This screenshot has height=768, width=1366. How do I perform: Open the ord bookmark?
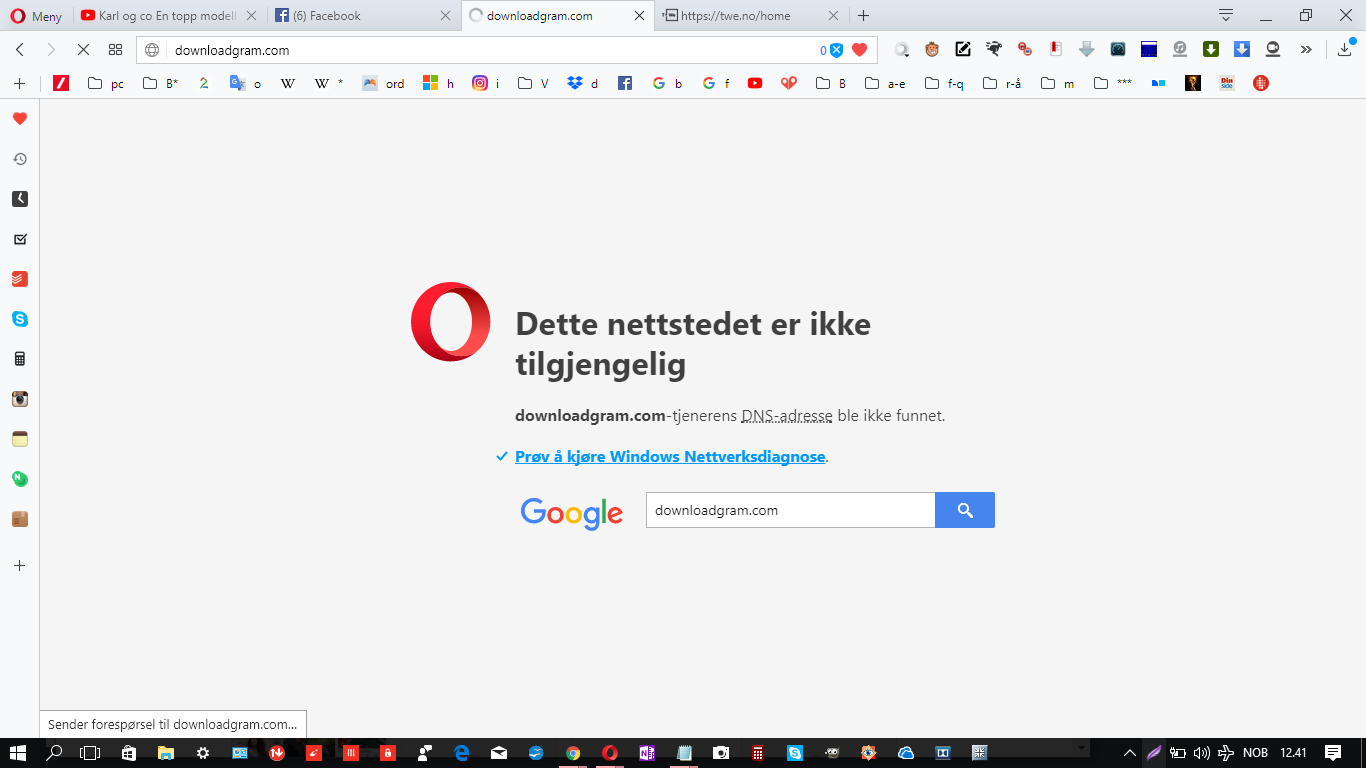pyautogui.click(x=384, y=84)
